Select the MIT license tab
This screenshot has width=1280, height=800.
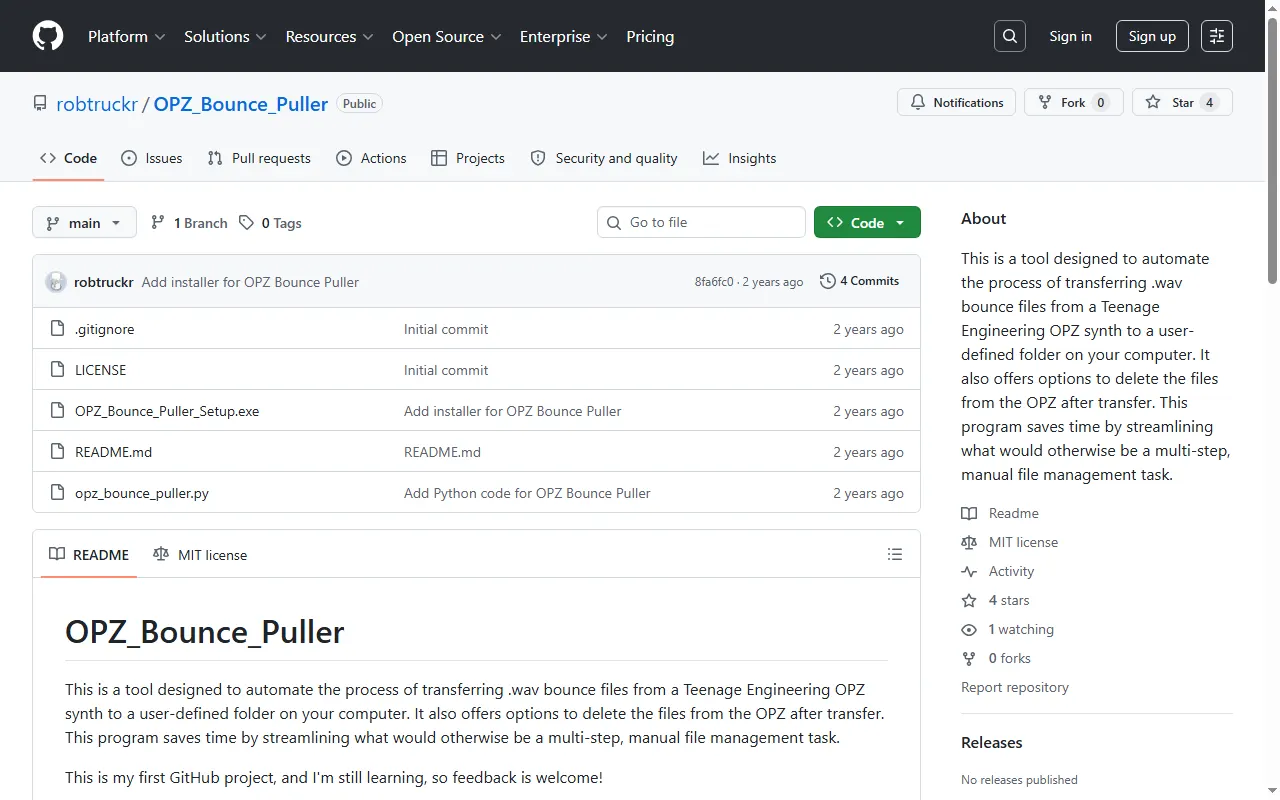(200, 554)
